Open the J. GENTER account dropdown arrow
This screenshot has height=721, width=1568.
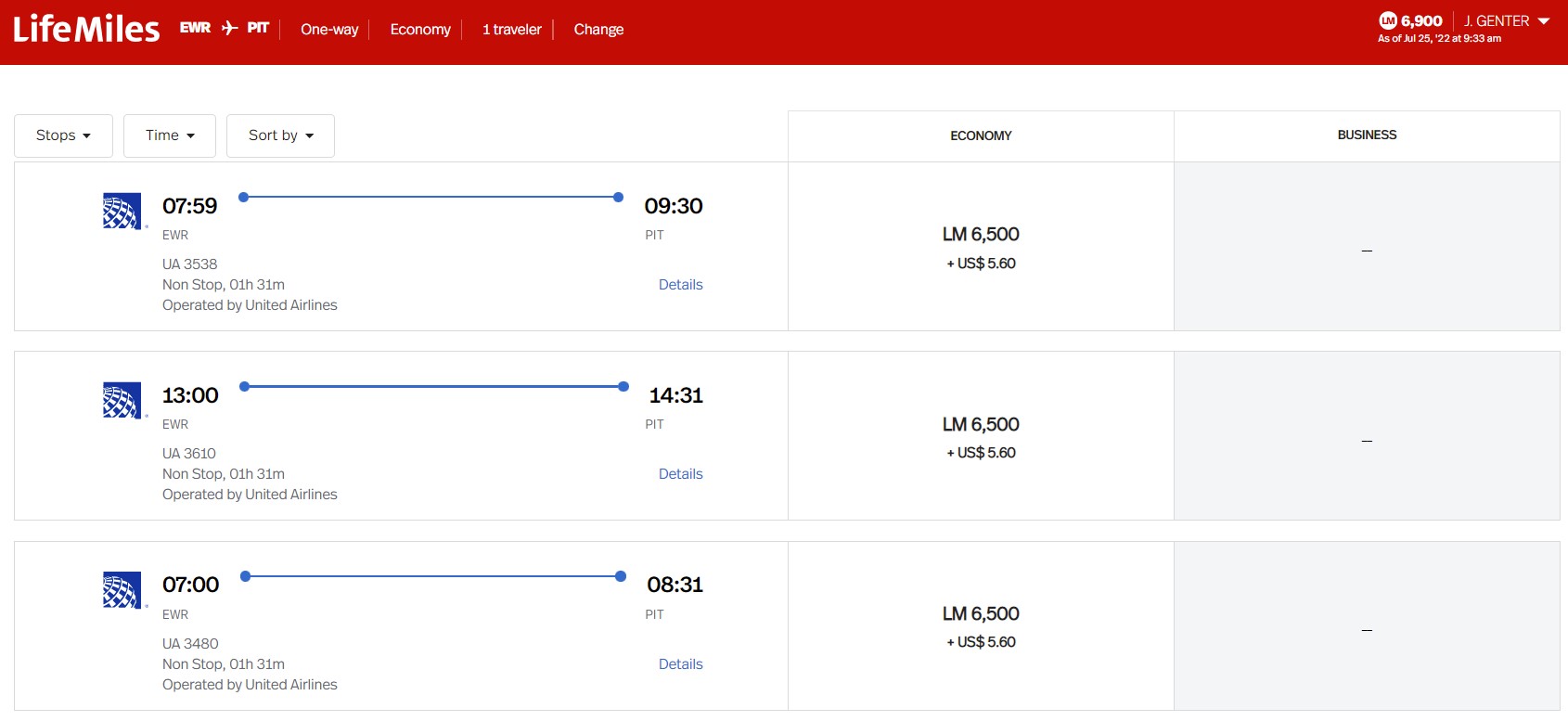point(1544,20)
